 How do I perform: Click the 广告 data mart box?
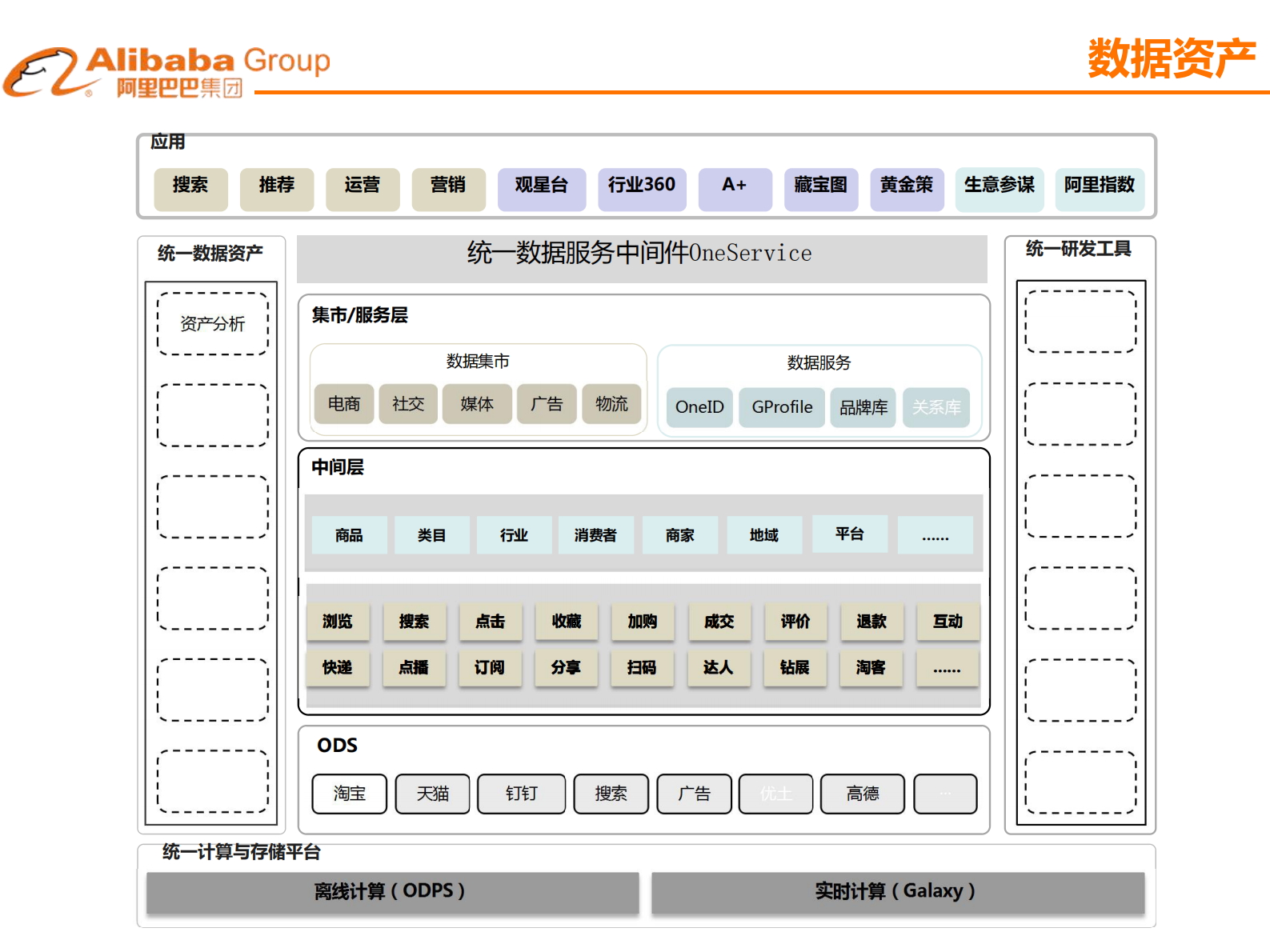547,404
